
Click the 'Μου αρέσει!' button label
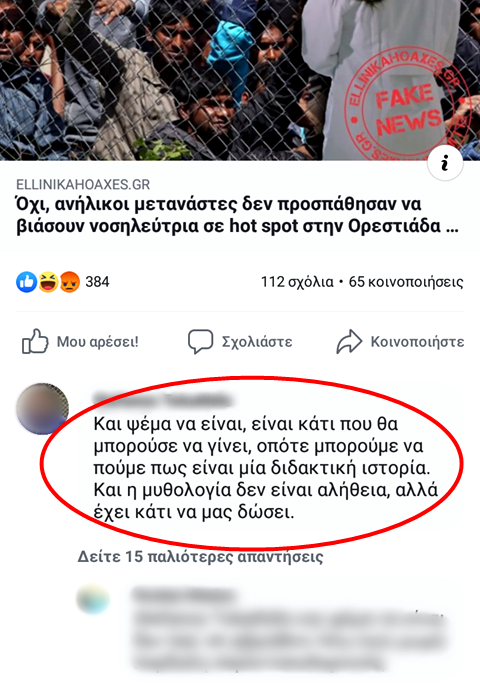pyautogui.click(x=98, y=342)
